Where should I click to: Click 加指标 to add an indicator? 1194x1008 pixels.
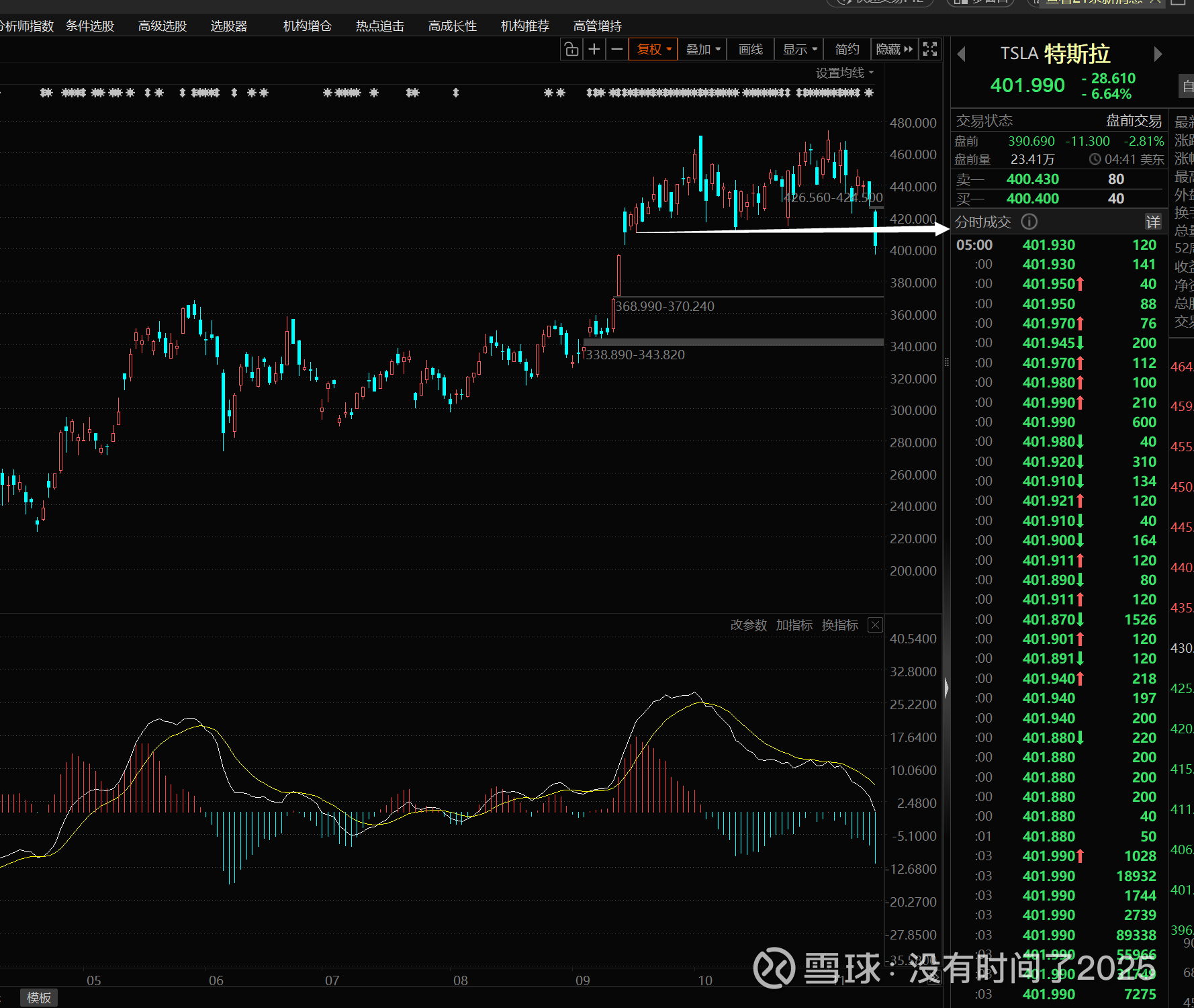[794, 625]
